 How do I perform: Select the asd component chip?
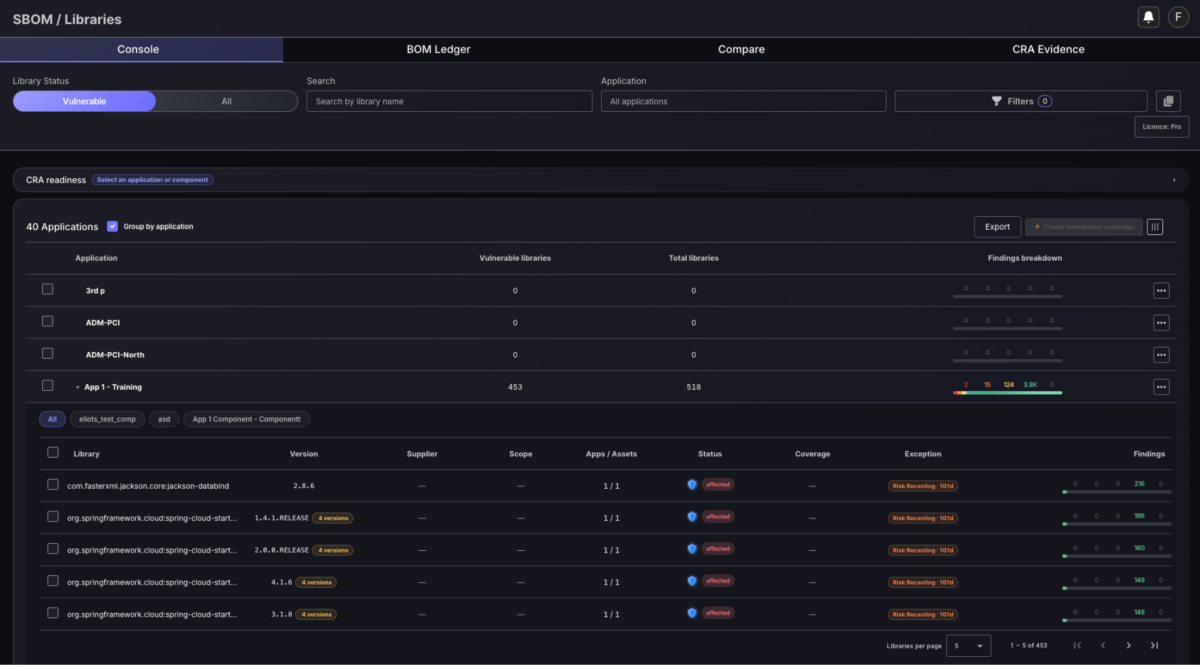pyautogui.click(x=164, y=419)
